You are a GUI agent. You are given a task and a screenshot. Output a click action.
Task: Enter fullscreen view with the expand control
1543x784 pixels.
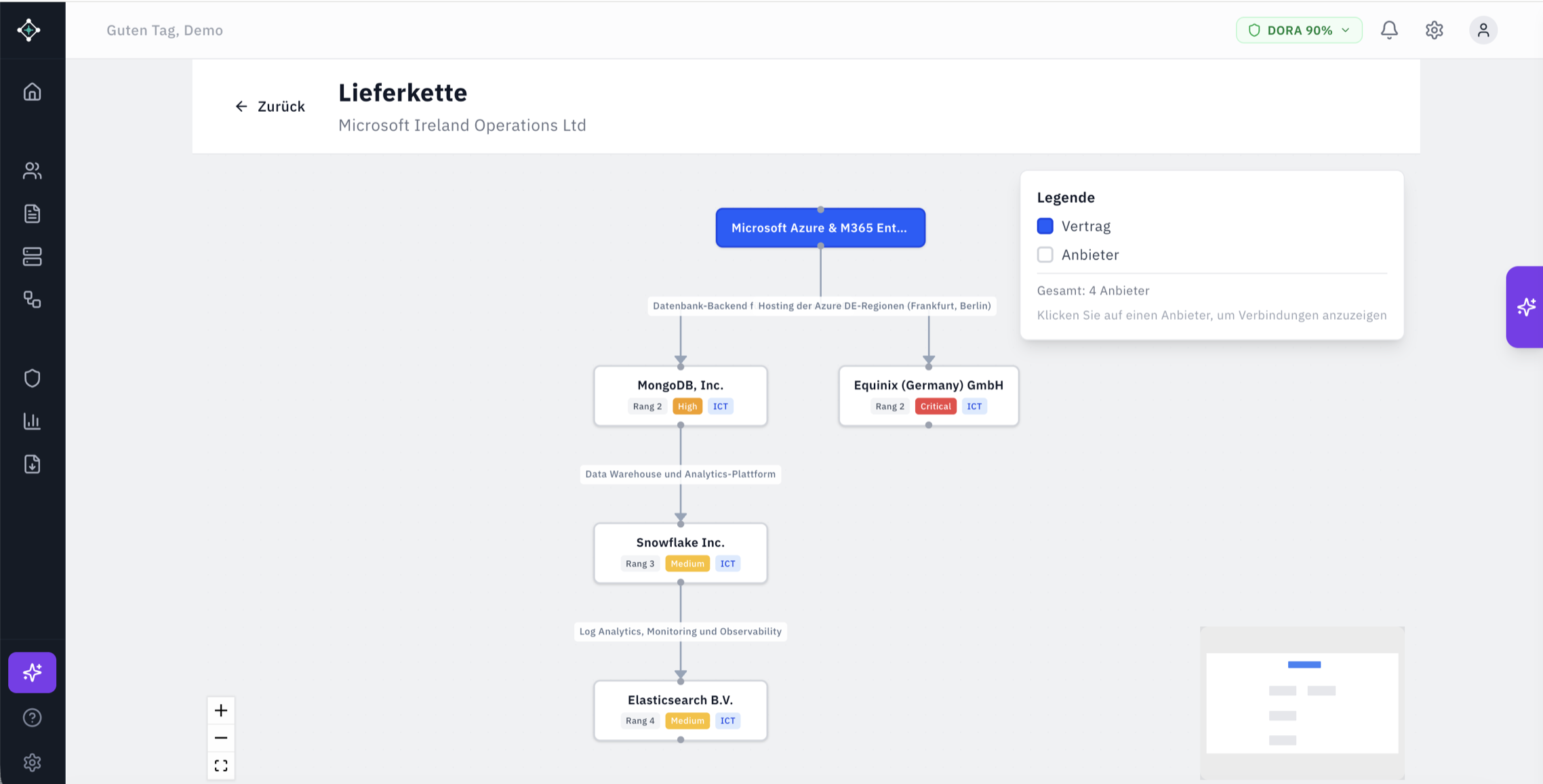pyautogui.click(x=220, y=765)
